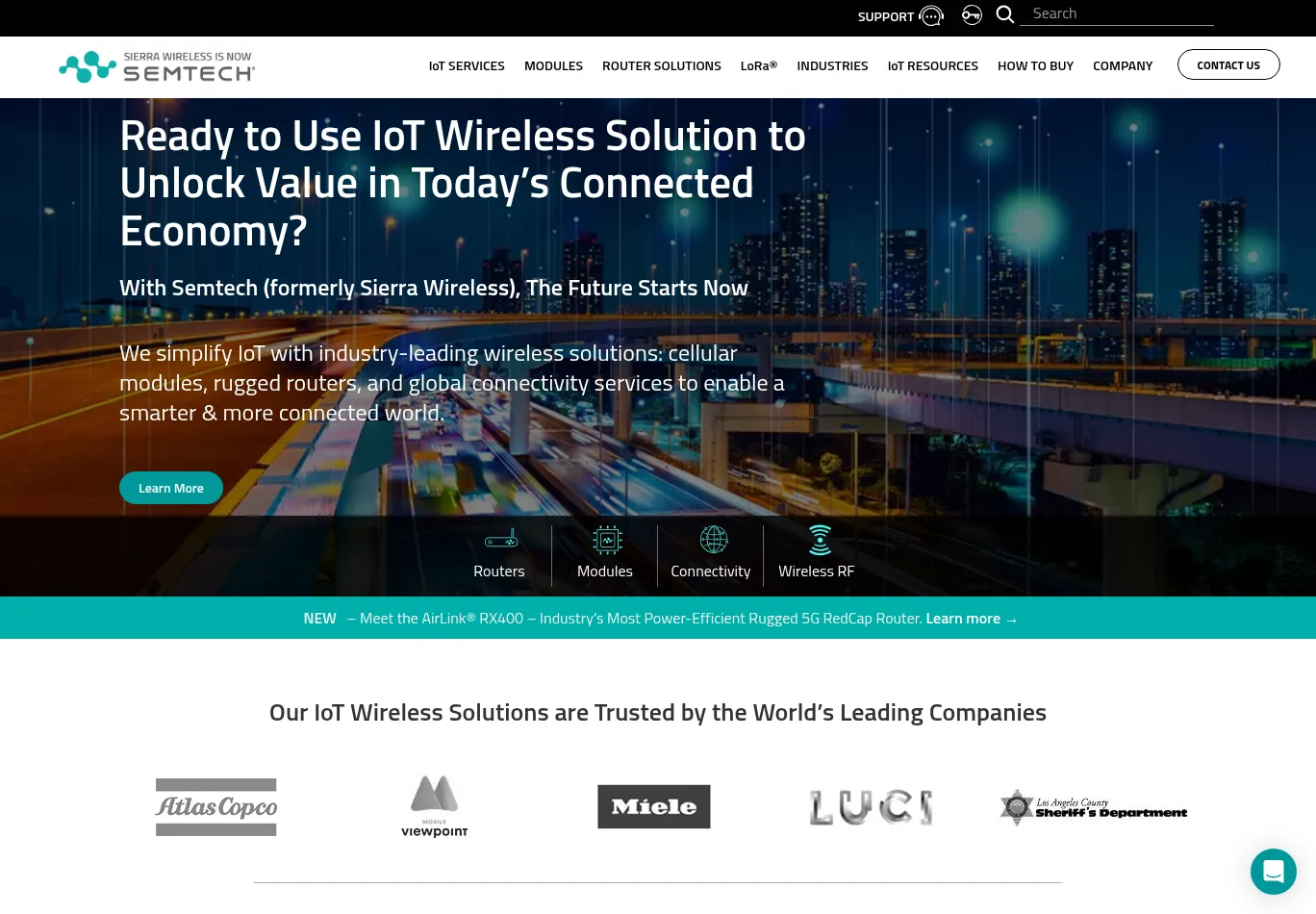This screenshot has width=1316, height=914.
Task: Click the Atlas Copco logo
Action: (x=215, y=806)
